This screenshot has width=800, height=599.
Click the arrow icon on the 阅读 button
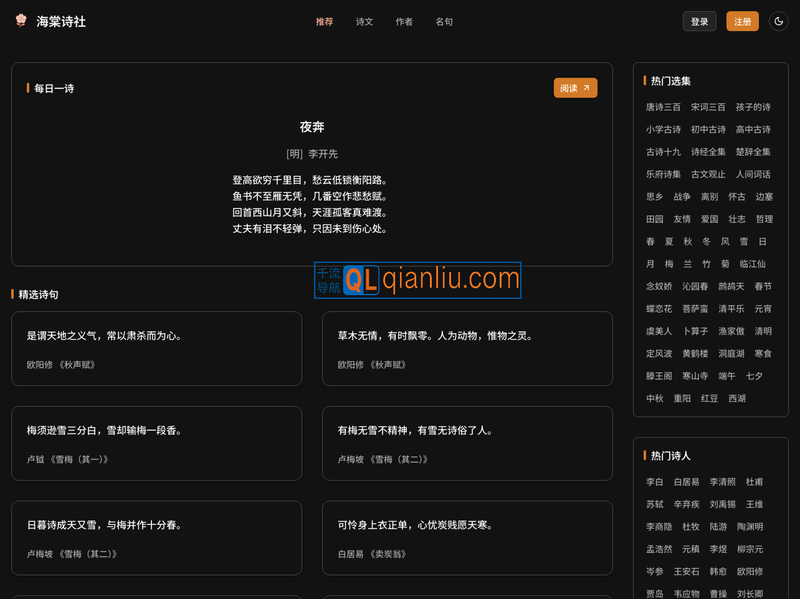tap(586, 88)
